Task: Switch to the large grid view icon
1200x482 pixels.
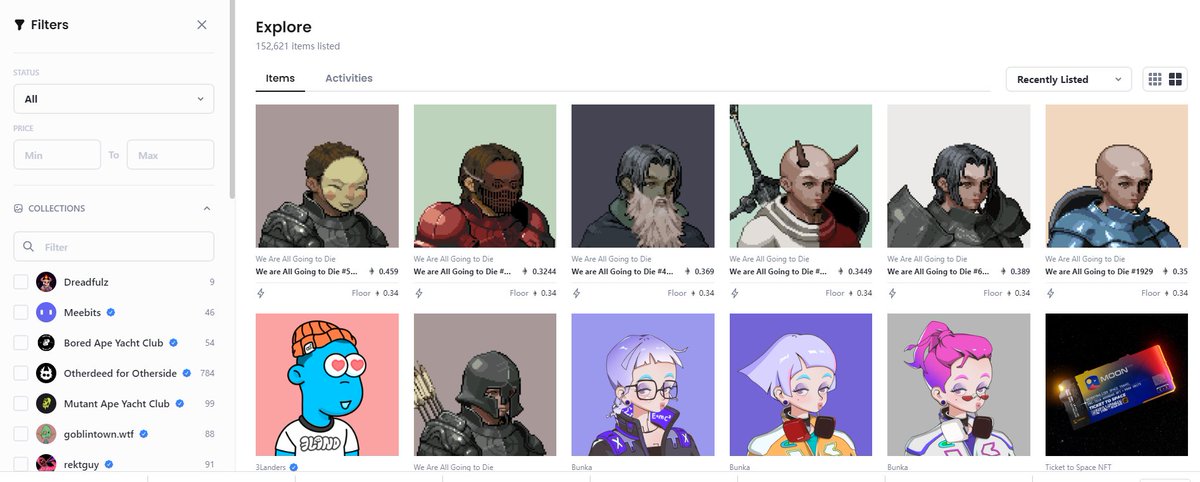Action: point(1176,79)
